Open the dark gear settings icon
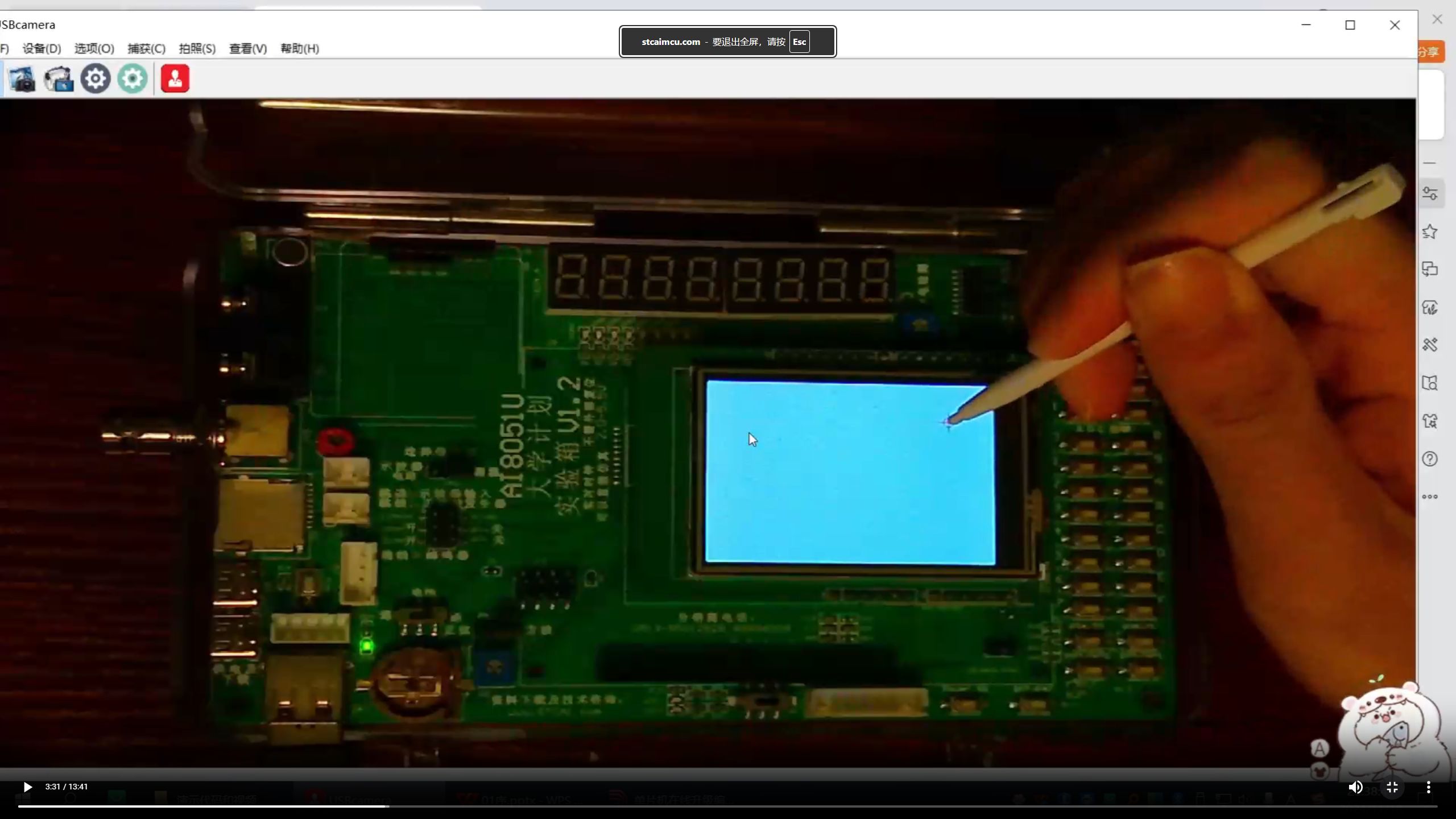Viewport: 1456px width, 819px height. (96, 78)
